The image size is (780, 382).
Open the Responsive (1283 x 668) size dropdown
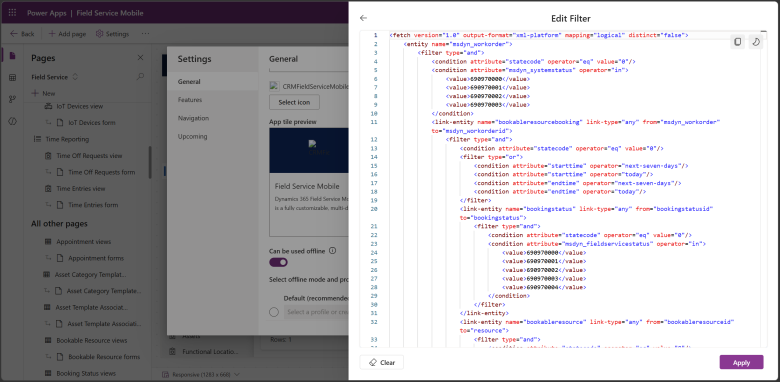coord(202,374)
